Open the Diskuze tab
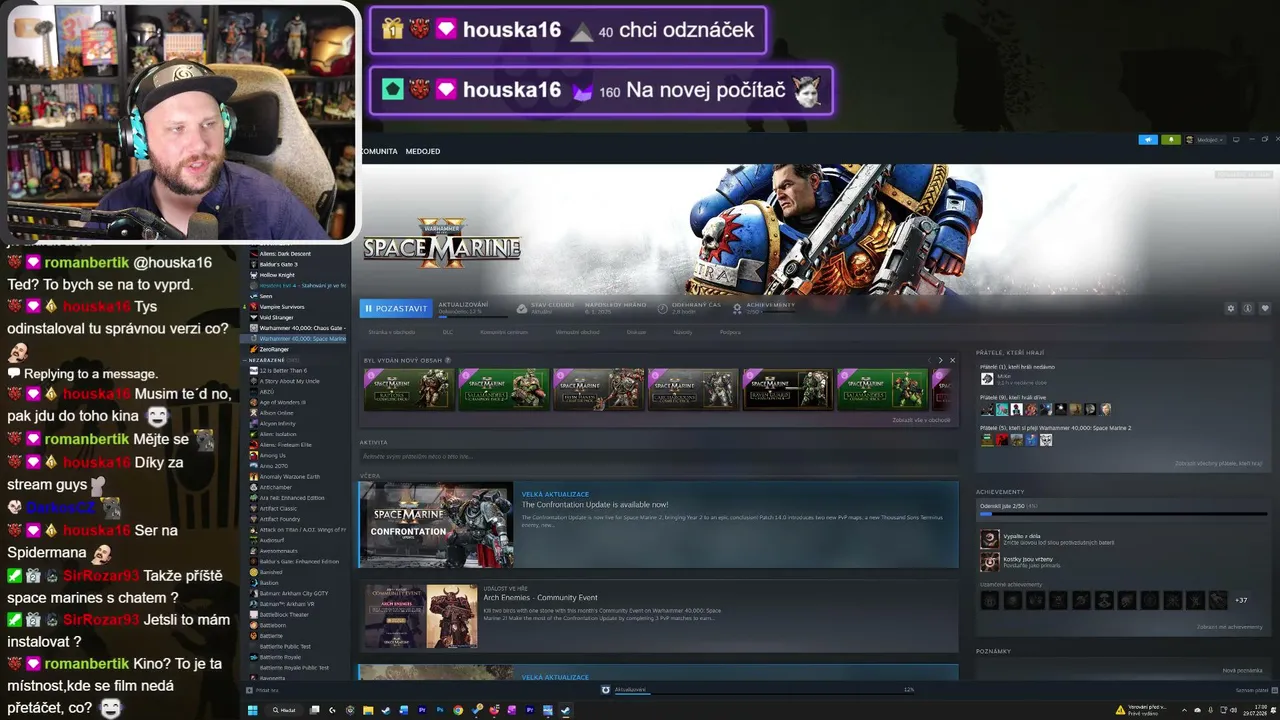 pos(636,332)
